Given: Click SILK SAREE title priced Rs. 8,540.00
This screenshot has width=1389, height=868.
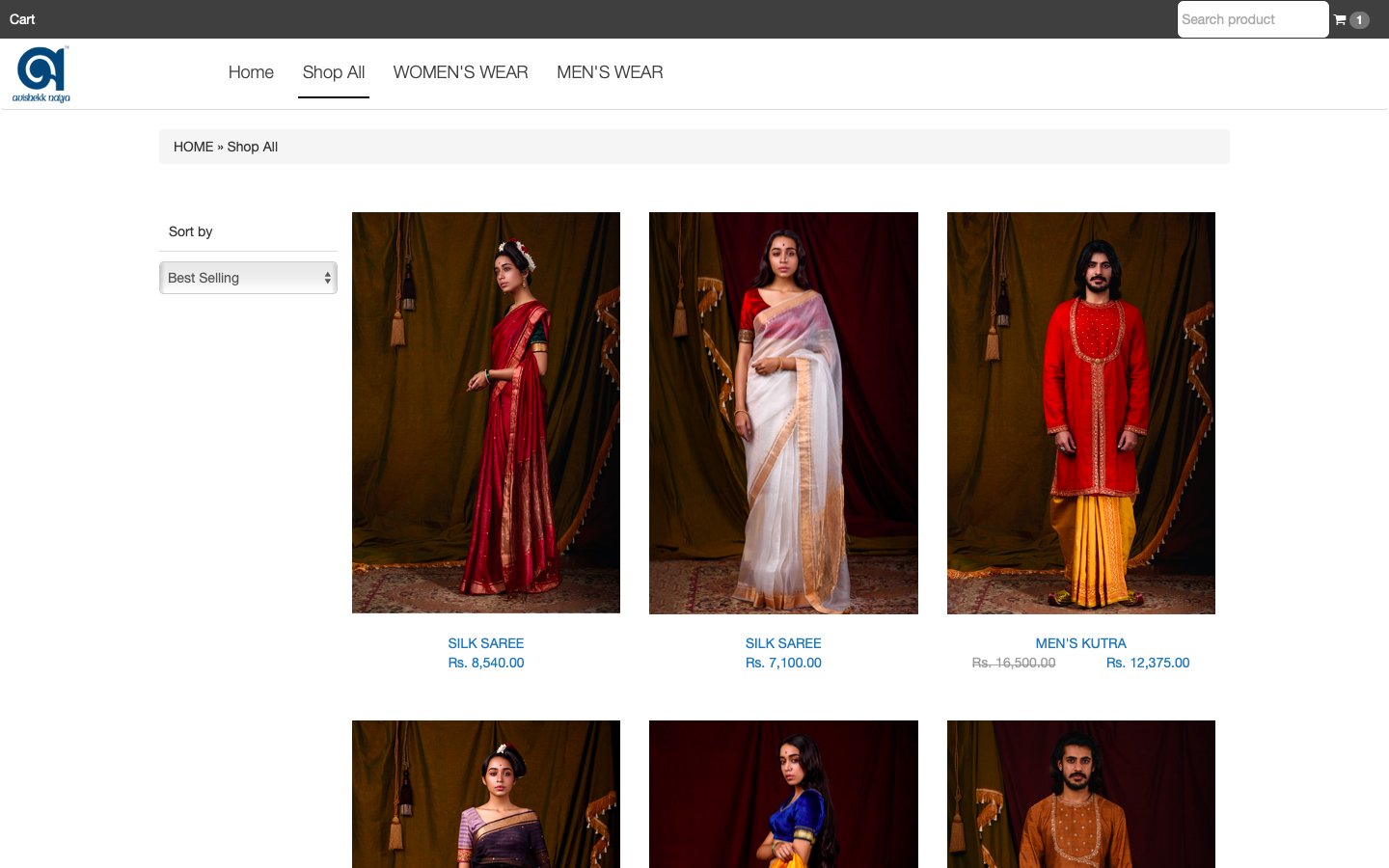Looking at the screenshot, I should click(486, 643).
